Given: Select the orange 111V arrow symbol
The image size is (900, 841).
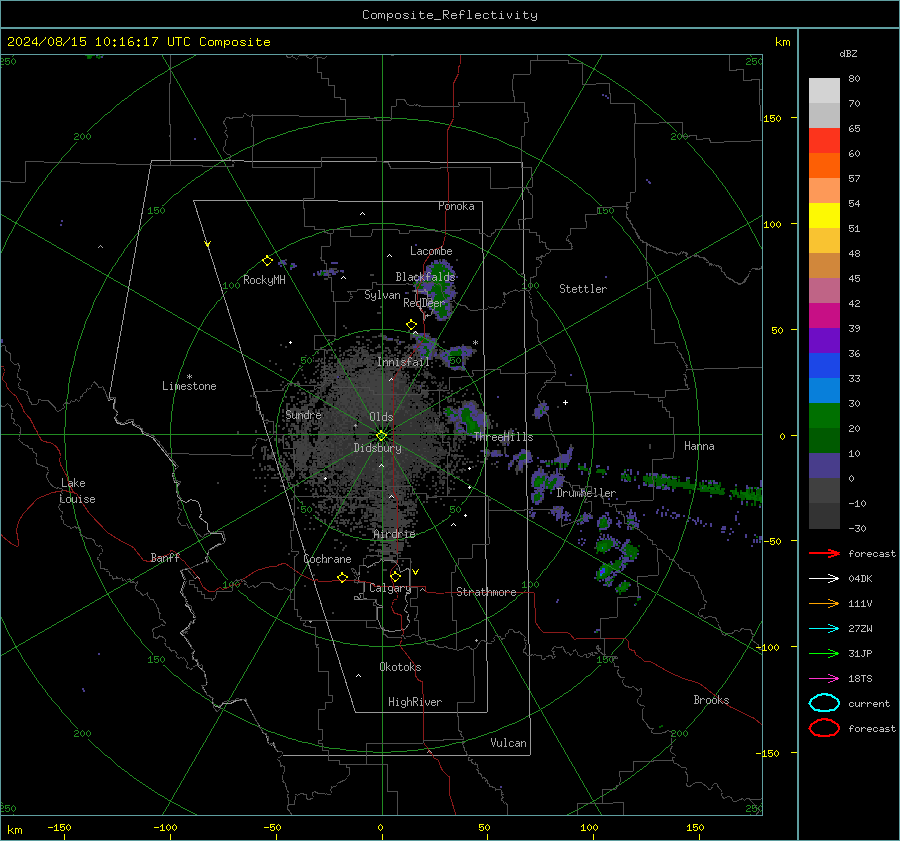Looking at the screenshot, I should (x=824, y=603).
